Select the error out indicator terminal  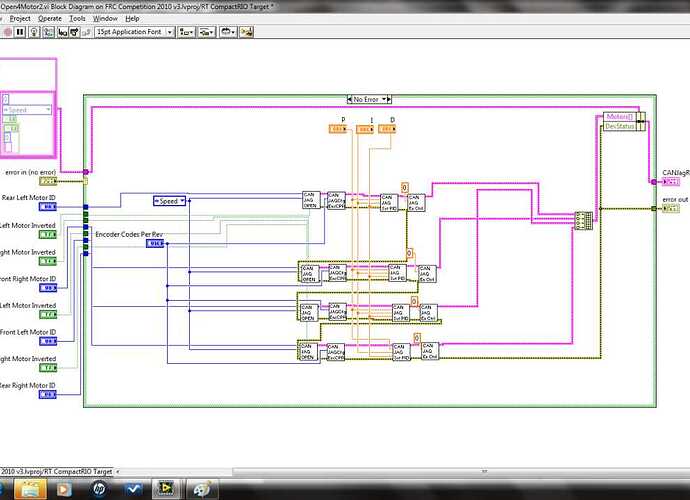click(x=671, y=209)
